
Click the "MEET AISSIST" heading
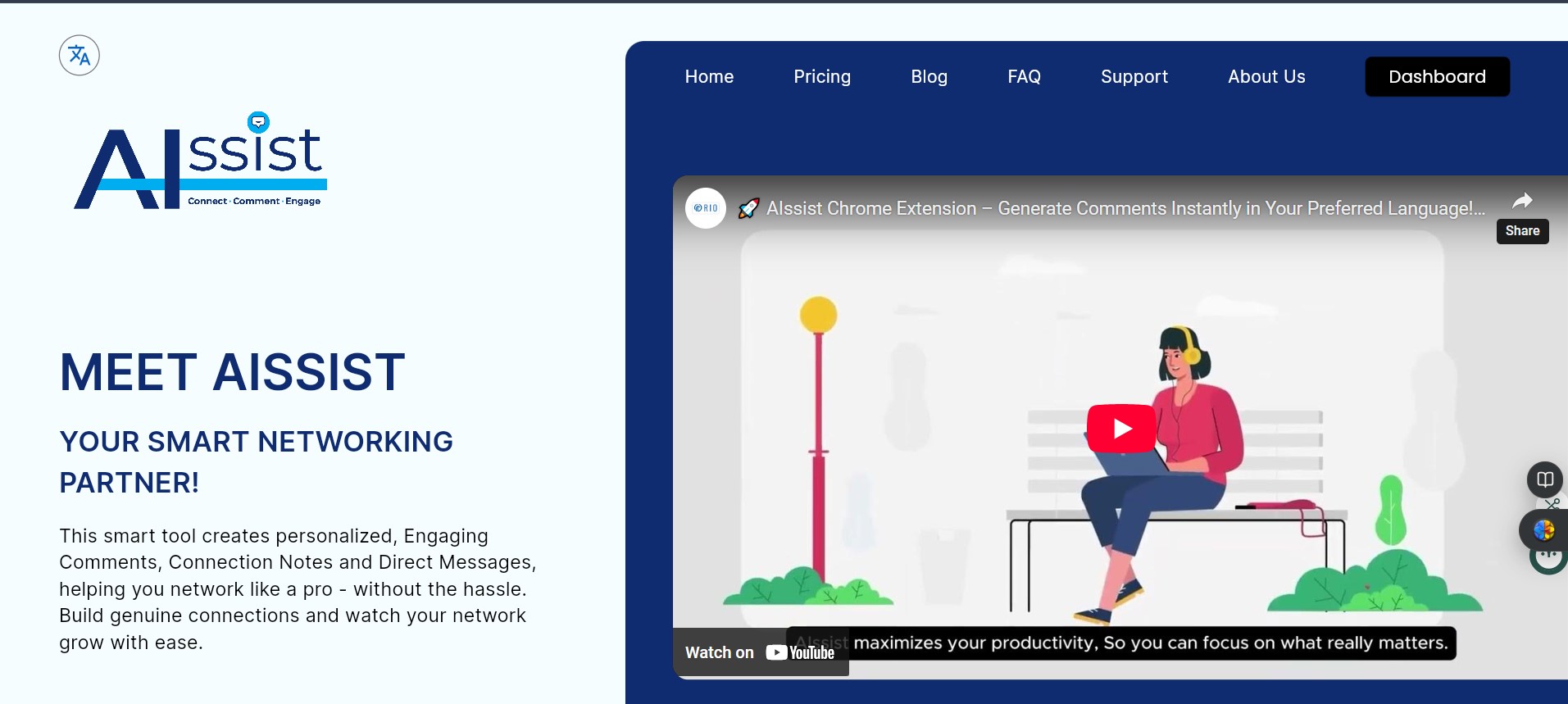coord(233,372)
